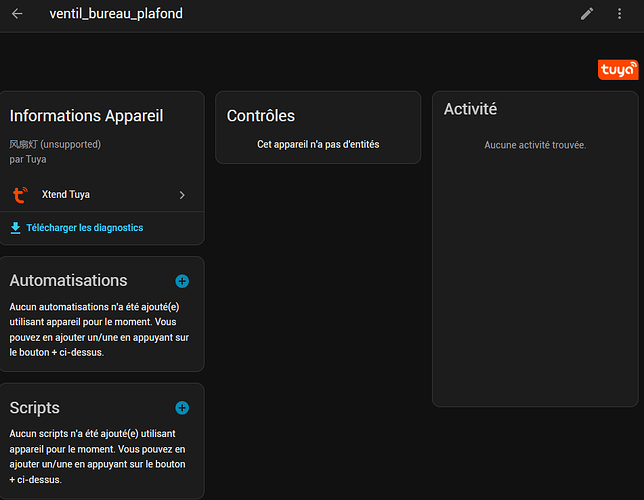The width and height of the screenshot is (644, 500).
Task: Select the Contrôles card heading
Action: tap(261, 116)
